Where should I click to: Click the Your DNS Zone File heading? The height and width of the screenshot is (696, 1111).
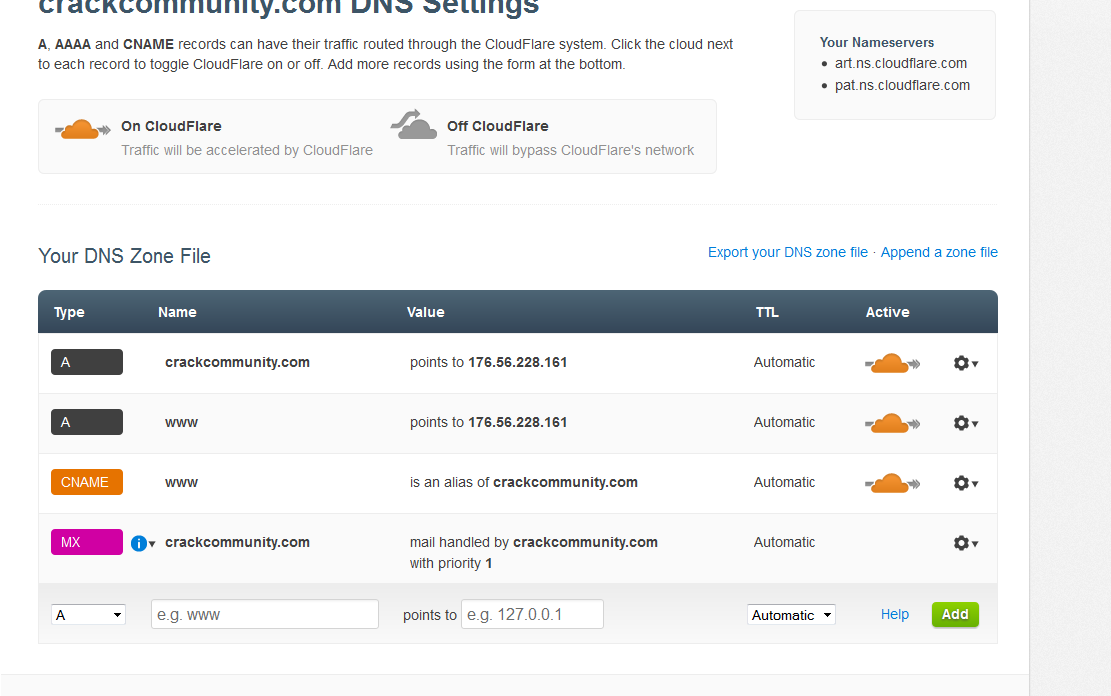pyautogui.click(x=125, y=256)
